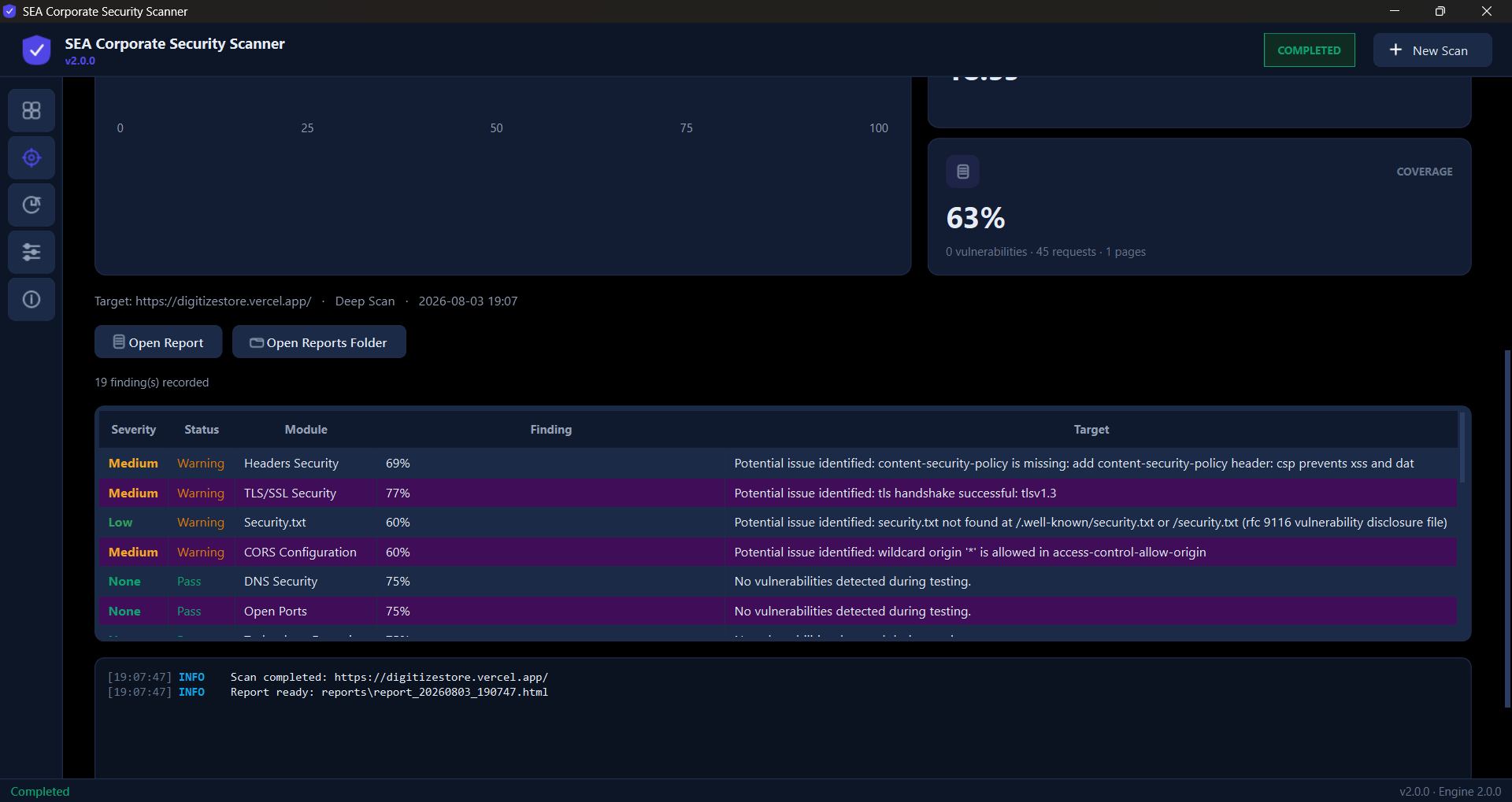
Task: Sort by the Finding column header
Action: 550,430
